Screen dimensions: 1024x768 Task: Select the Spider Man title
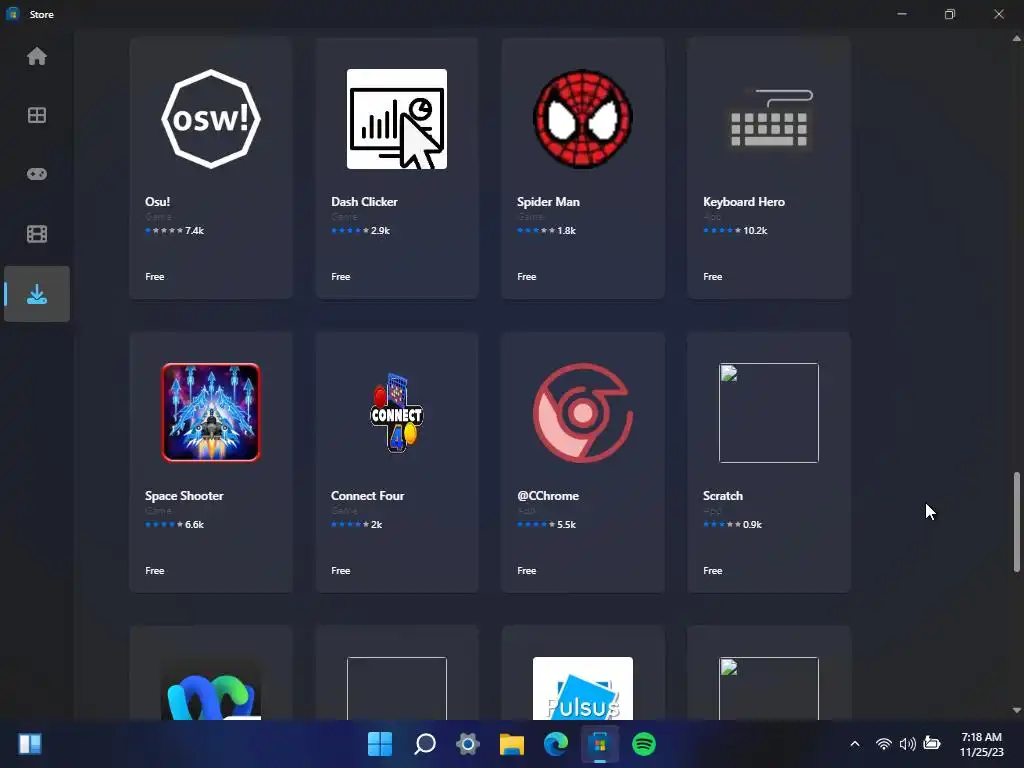click(549, 202)
